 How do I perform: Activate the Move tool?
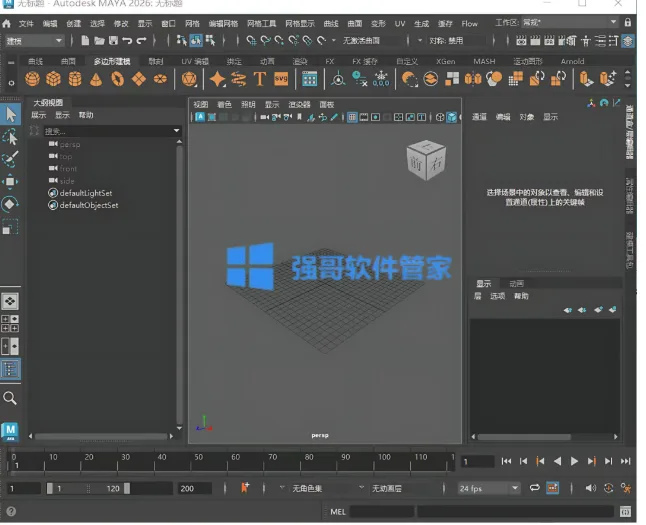pyautogui.click(x=11, y=181)
